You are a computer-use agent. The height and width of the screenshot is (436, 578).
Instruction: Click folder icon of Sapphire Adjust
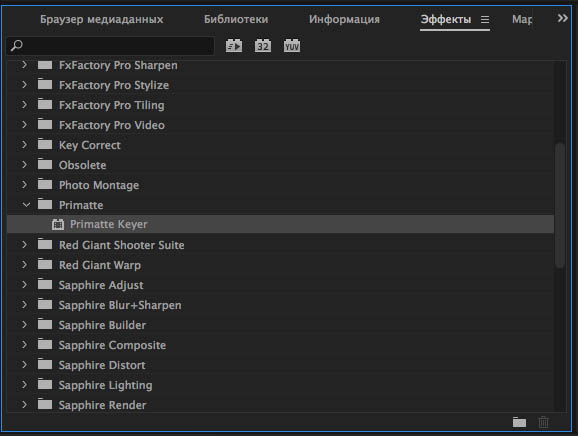point(45,284)
